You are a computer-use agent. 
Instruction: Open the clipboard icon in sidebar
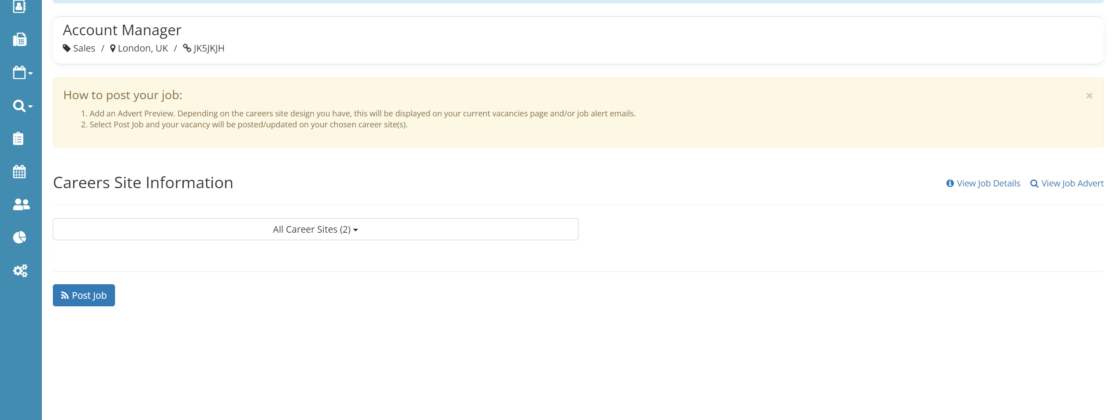(x=19, y=139)
